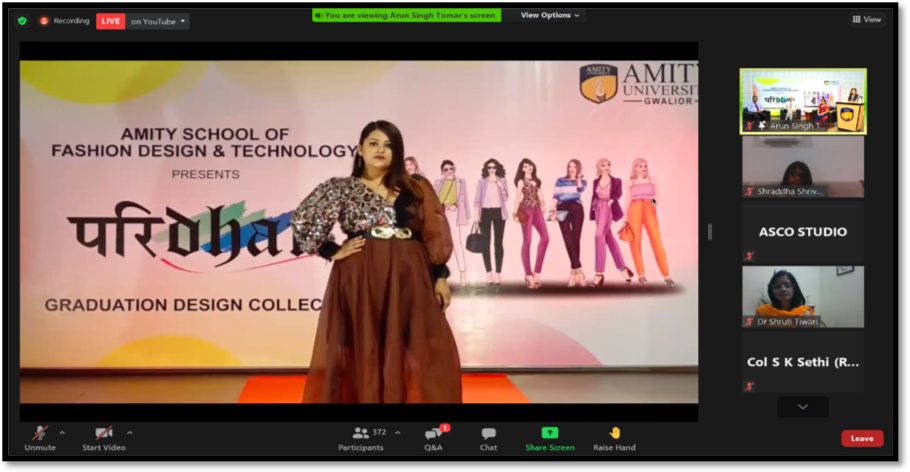Expand the arrow next to Participants

pyautogui.click(x=398, y=433)
